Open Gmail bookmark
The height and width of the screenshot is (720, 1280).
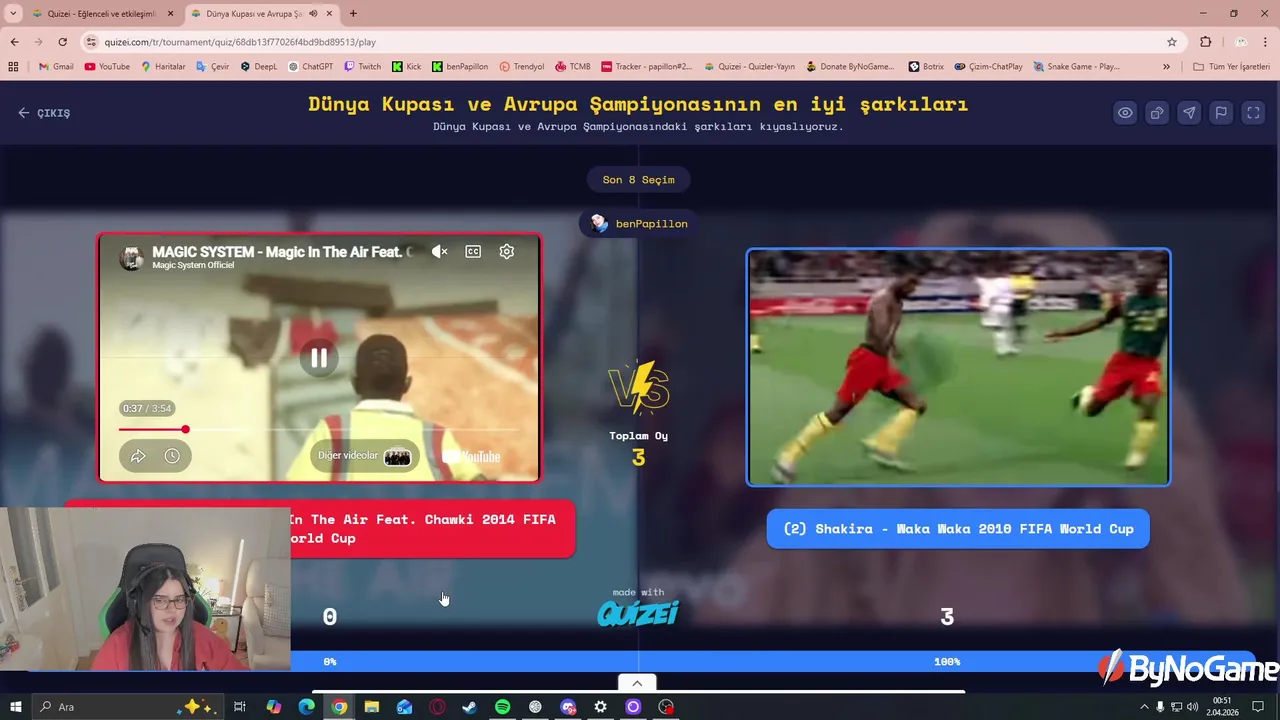click(56, 67)
